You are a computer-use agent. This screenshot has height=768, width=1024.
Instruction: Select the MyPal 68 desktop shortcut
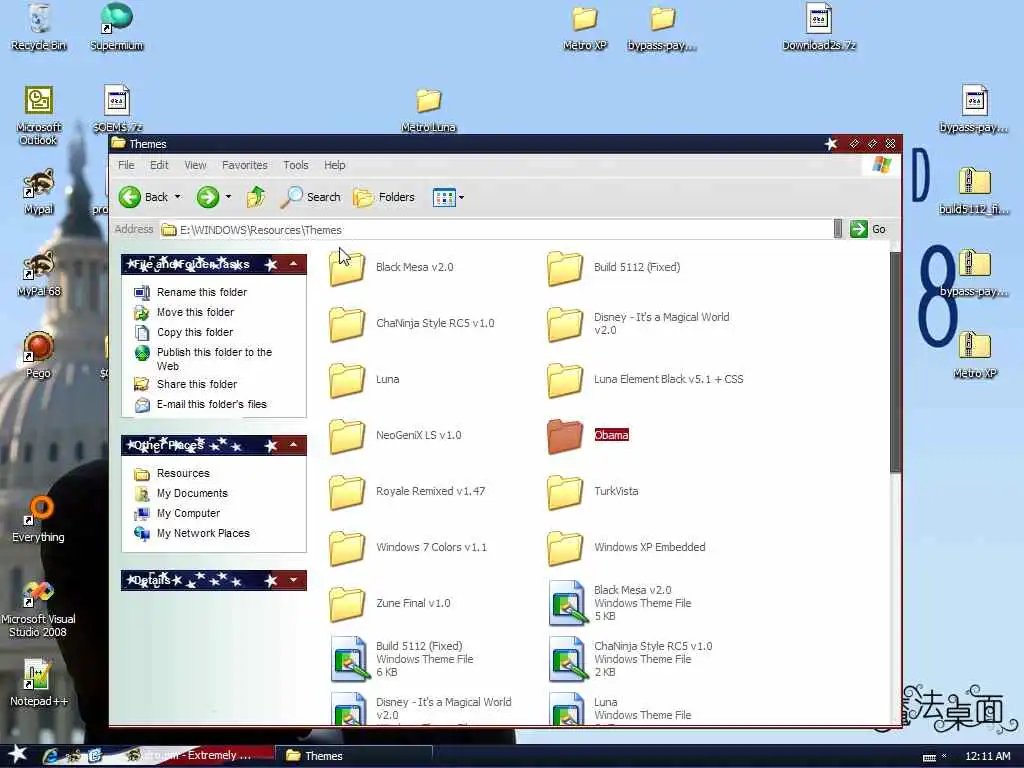pyautogui.click(x=39, y=274)
